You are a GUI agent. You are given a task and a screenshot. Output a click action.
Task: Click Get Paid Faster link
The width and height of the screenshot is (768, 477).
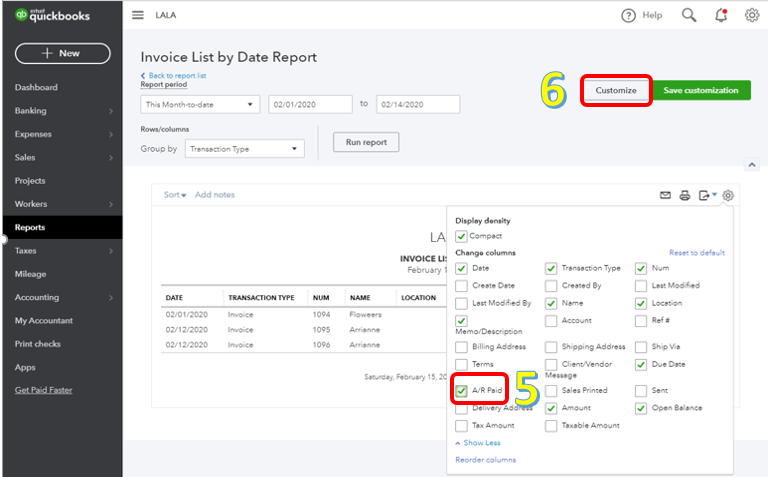coord(44,390)
